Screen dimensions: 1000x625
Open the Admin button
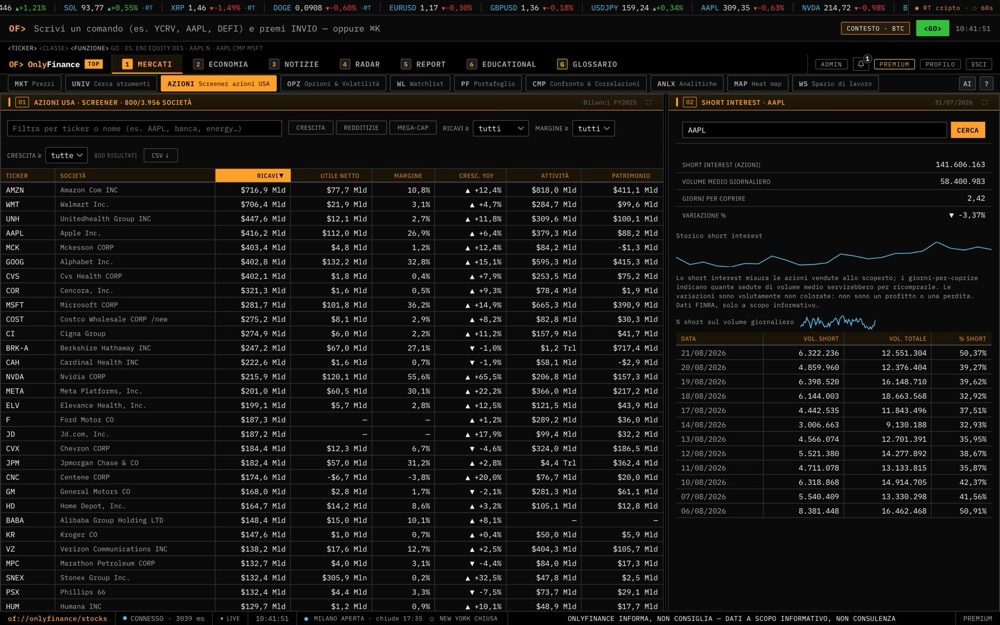click(x=831, y=64)
